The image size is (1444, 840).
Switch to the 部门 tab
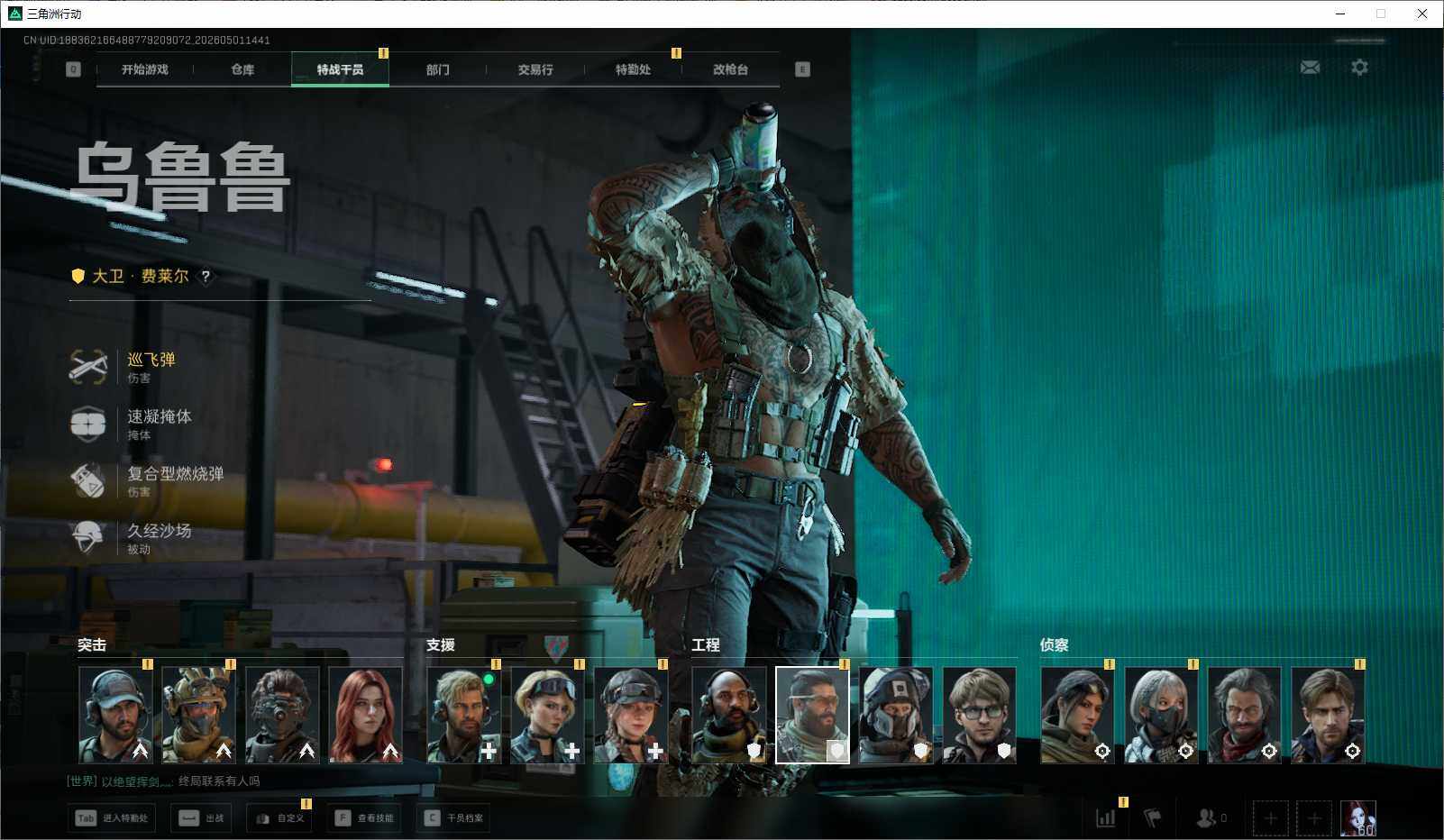[x=438, y=69]
